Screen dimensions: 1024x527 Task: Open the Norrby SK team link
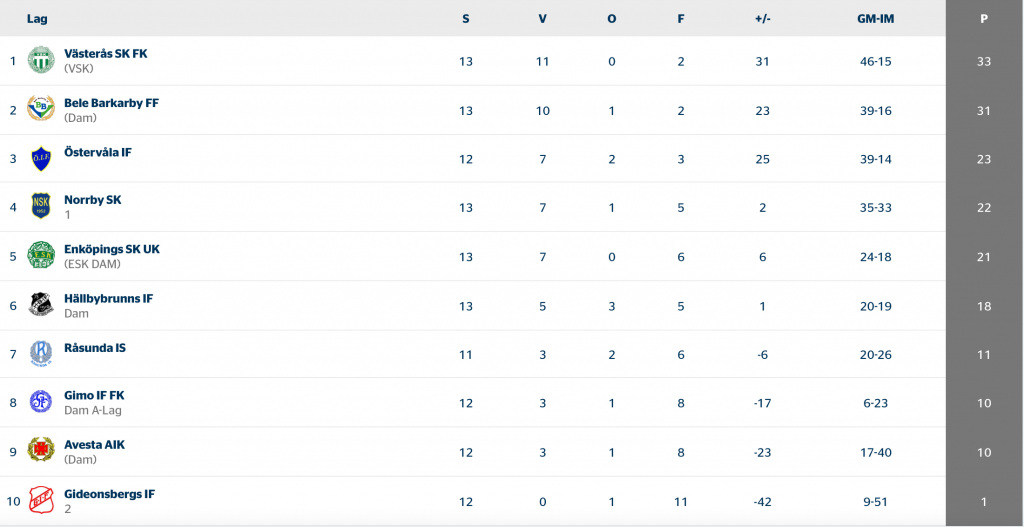tap(93, 200)
